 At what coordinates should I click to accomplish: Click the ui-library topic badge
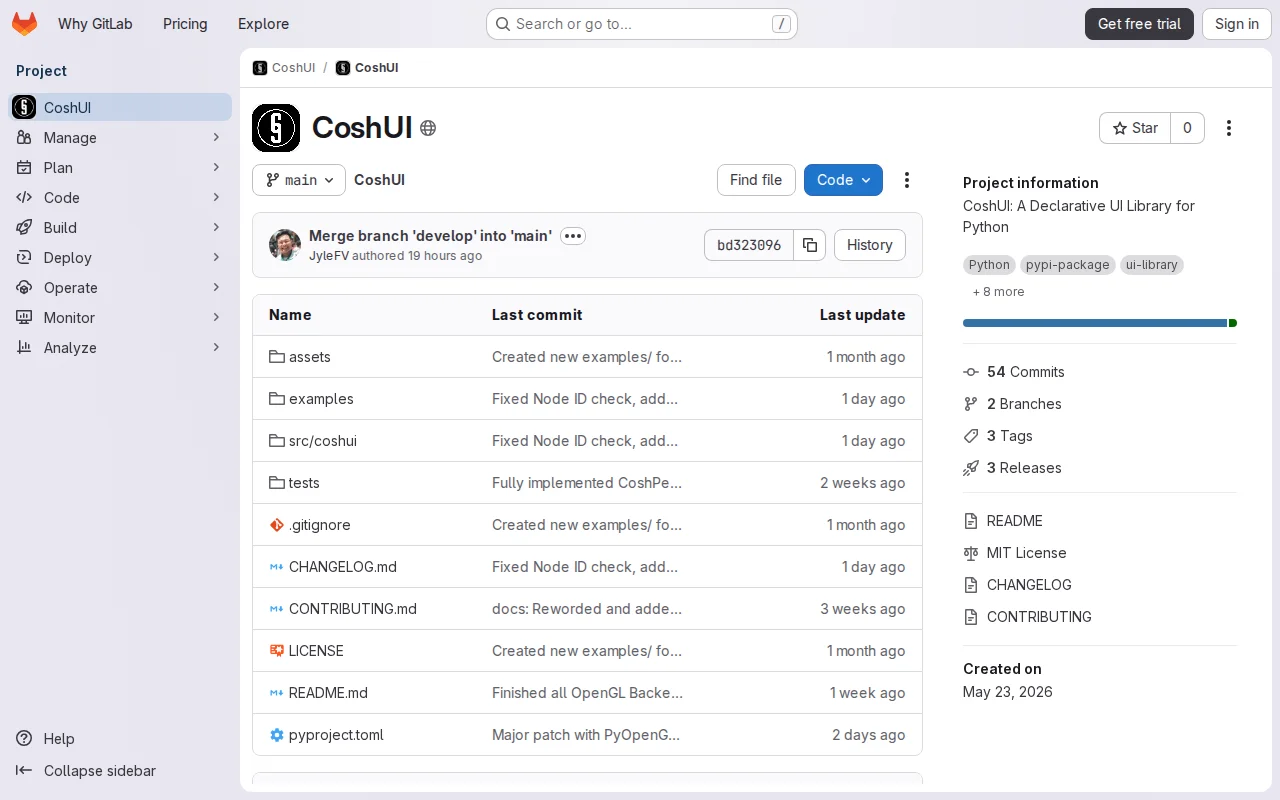click(1151, 265)
